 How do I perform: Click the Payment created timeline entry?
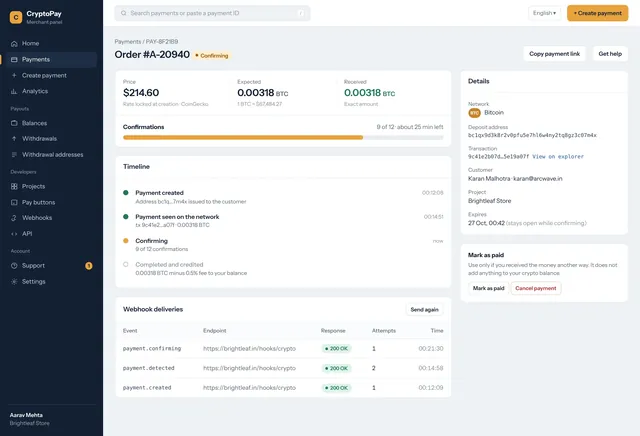pyautogui.click(x=283, y=197)
